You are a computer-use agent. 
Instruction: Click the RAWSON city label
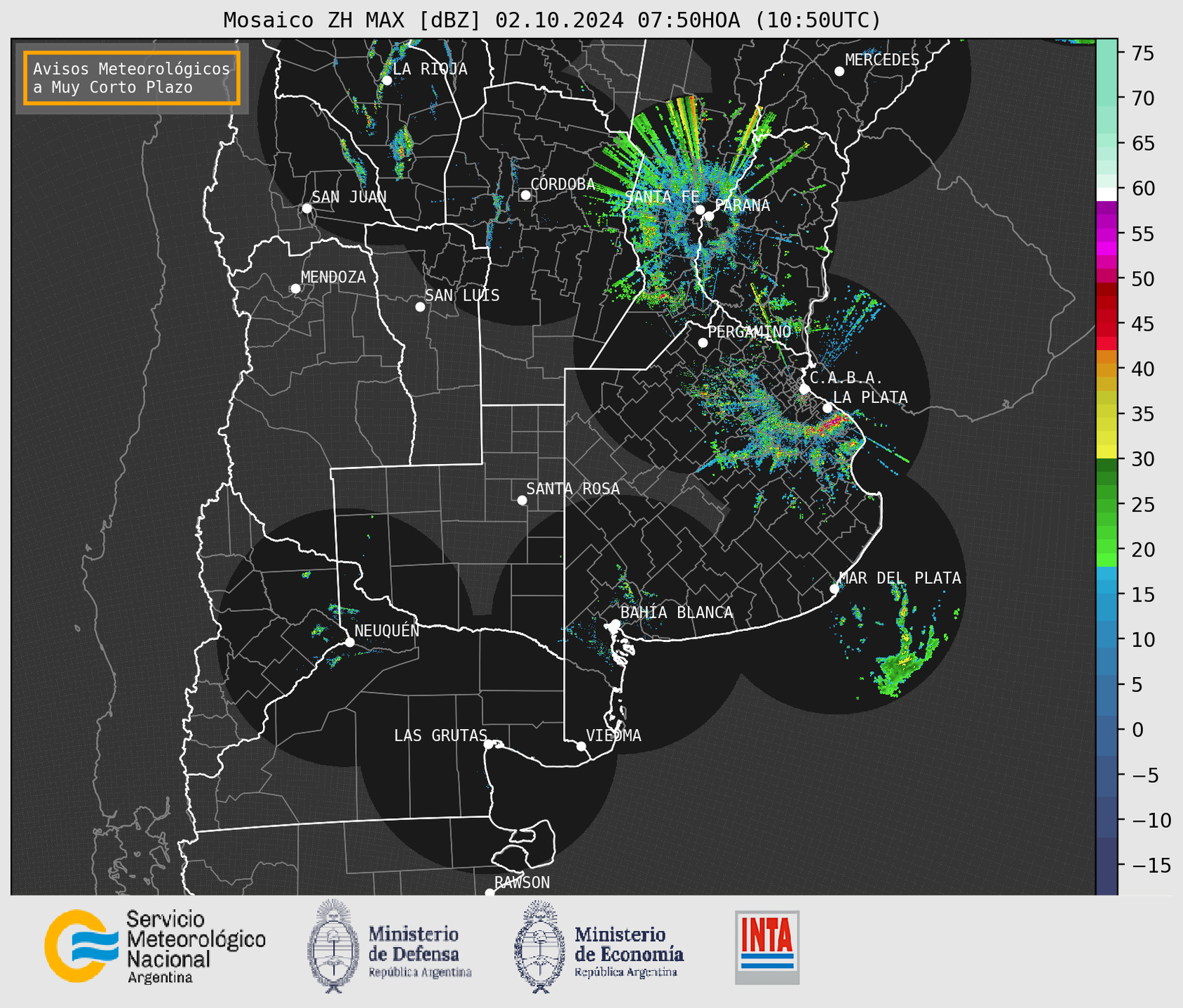point(522,883)
